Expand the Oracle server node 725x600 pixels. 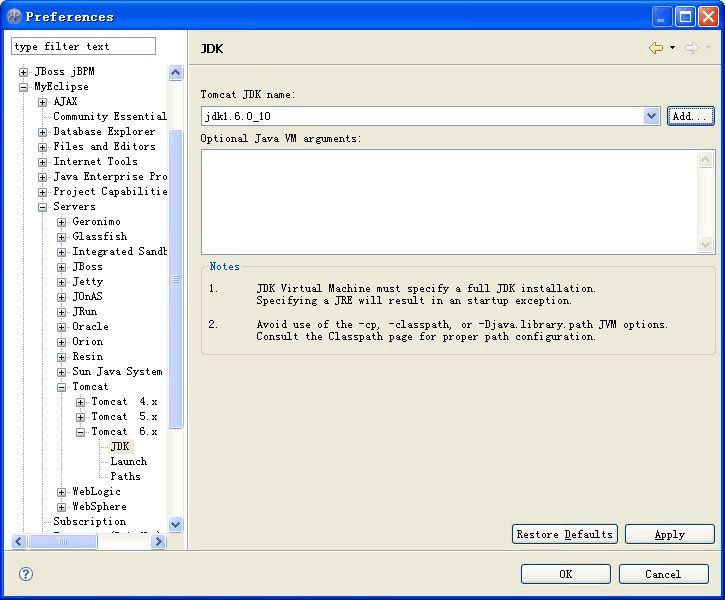coord(61,327)
